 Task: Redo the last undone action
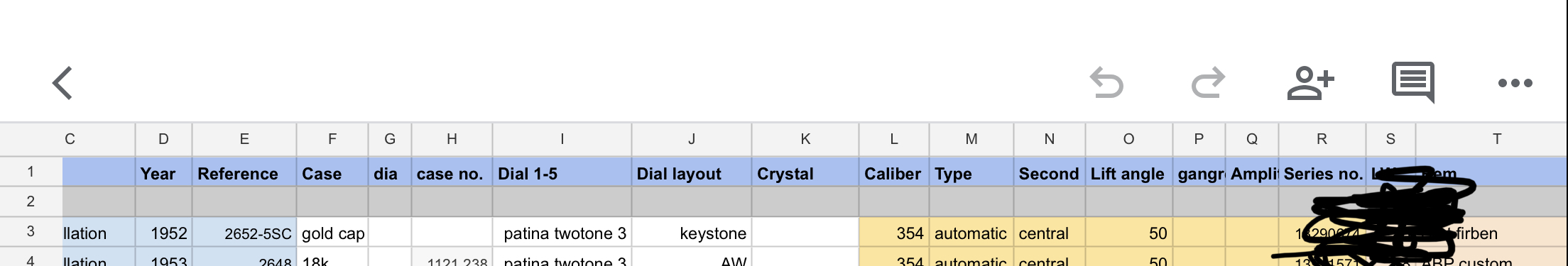[1208, 83]
